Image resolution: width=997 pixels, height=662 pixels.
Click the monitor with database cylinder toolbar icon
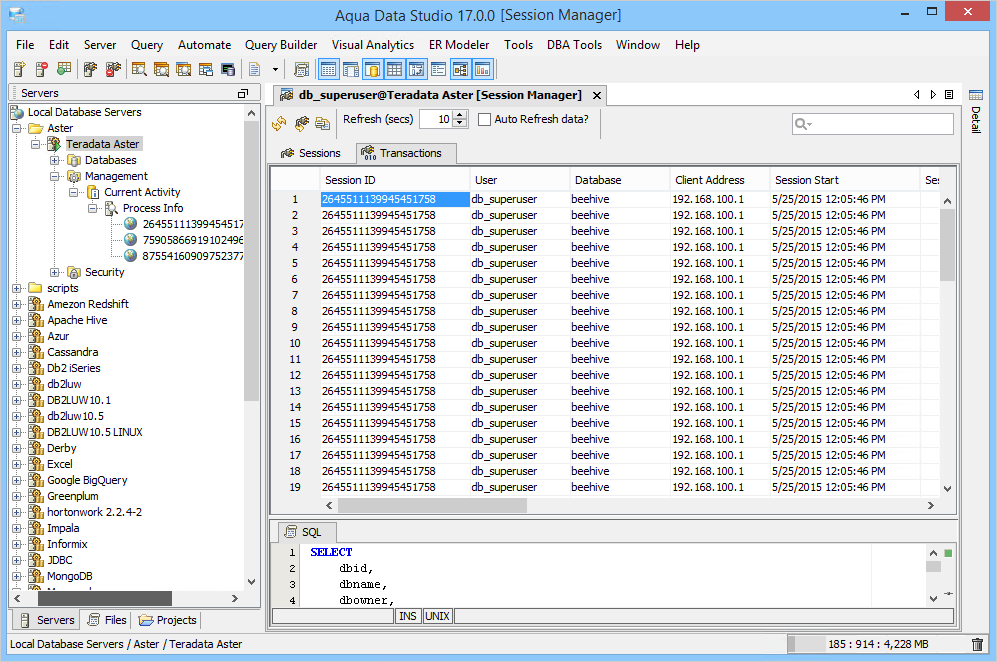pyautogui.click(x=228, y=69)
